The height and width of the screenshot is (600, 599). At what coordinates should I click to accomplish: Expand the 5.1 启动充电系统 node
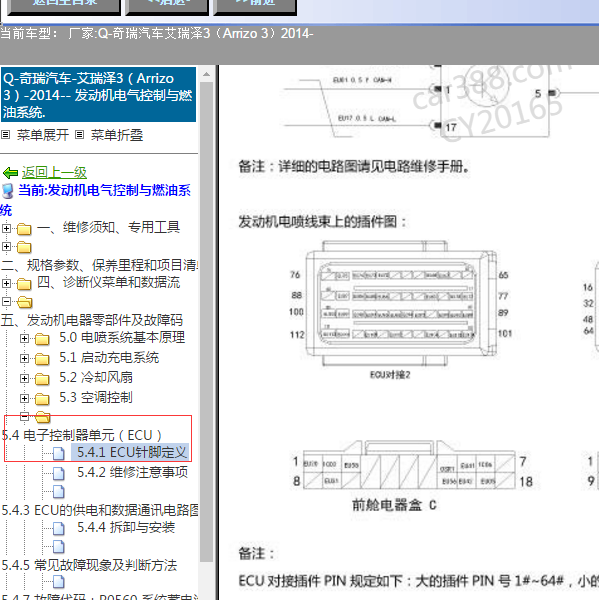click(24, 358)
